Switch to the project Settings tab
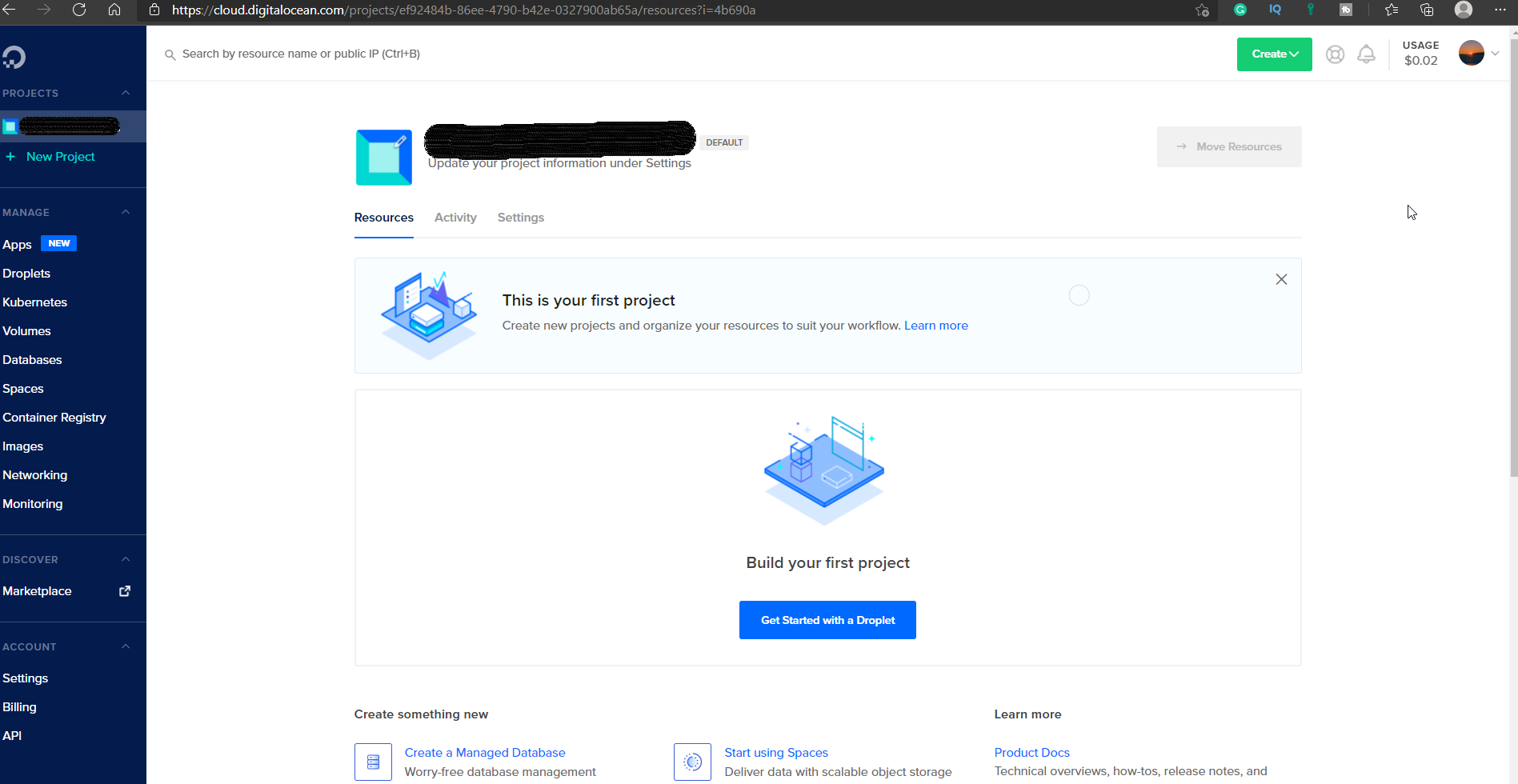Screen dimensions: 1518x784 coord(521,218)
